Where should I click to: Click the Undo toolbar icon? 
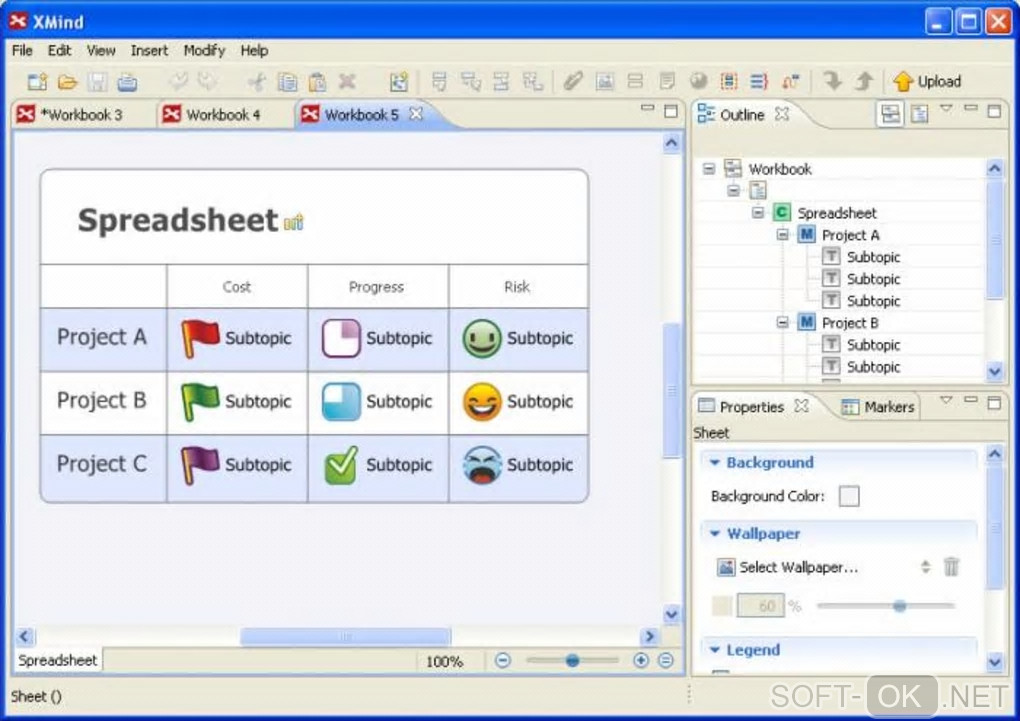pos(178,81)
